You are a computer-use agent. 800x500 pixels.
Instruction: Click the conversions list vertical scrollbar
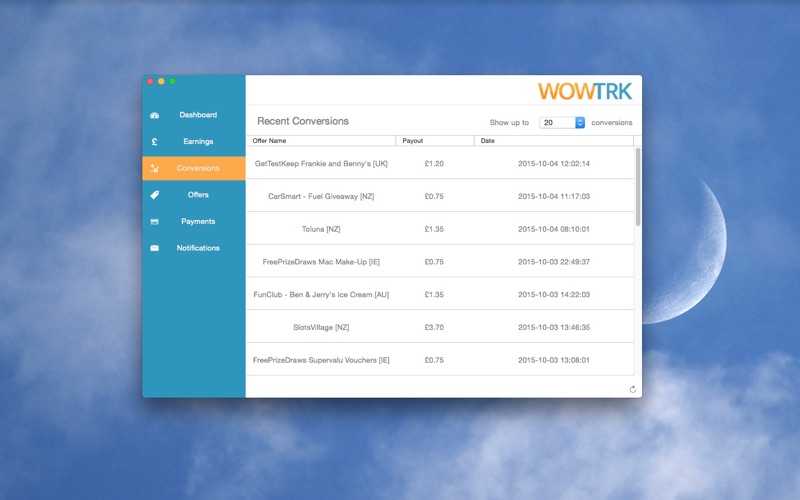[638, 186]
